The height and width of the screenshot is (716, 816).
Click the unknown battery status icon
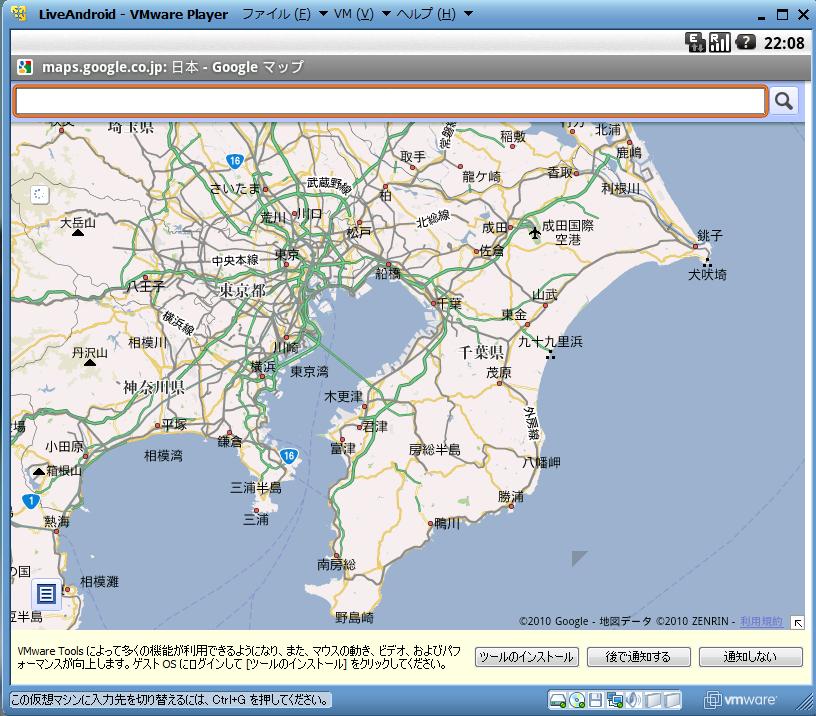745,42
